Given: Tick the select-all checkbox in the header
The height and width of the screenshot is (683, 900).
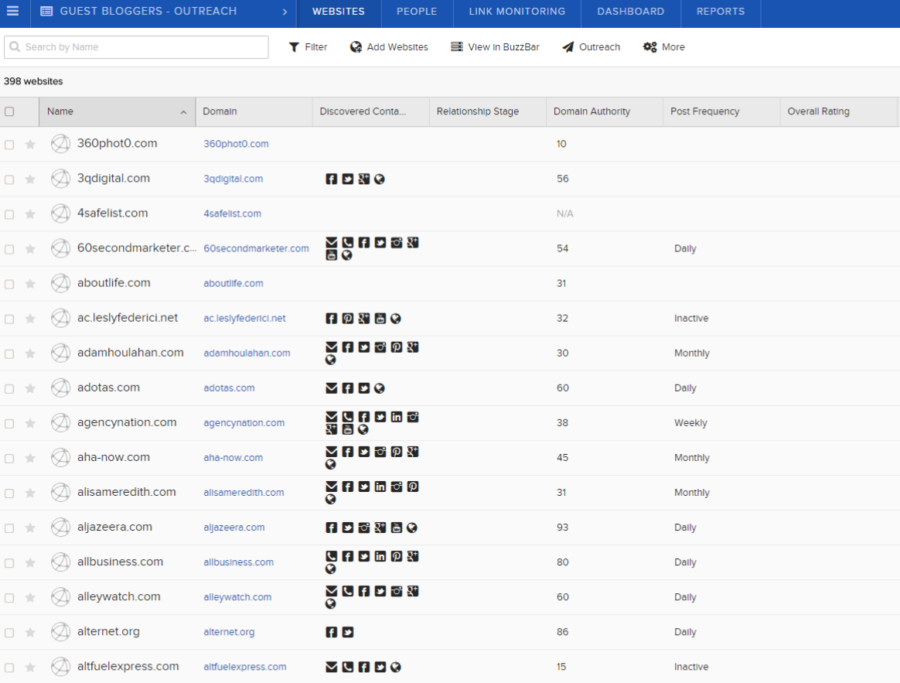Looking at the screenshot, I should click(x=9, y=111).
